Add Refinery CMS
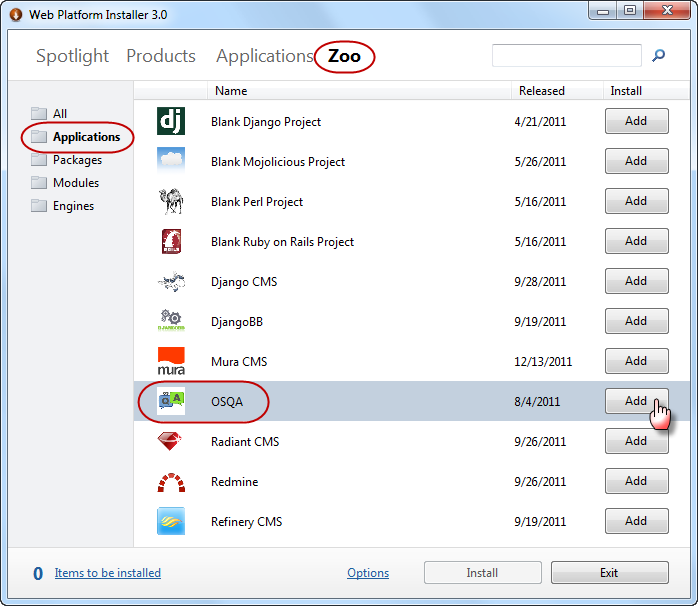The height and width of the screenshot is (606, 698). click(x=637, y=521)
